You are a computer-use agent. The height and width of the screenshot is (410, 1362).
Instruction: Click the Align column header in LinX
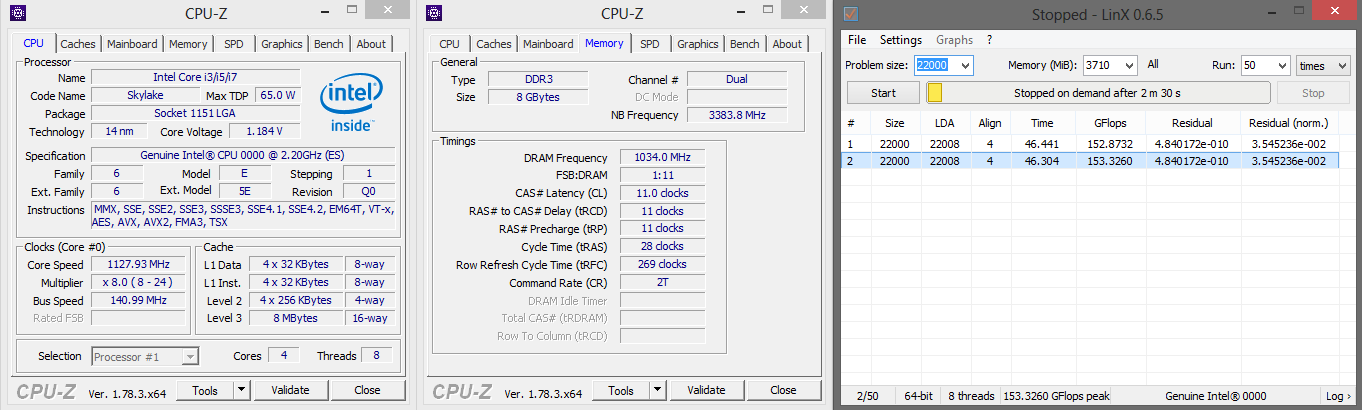pyautogui.click(x=989, y=123)
